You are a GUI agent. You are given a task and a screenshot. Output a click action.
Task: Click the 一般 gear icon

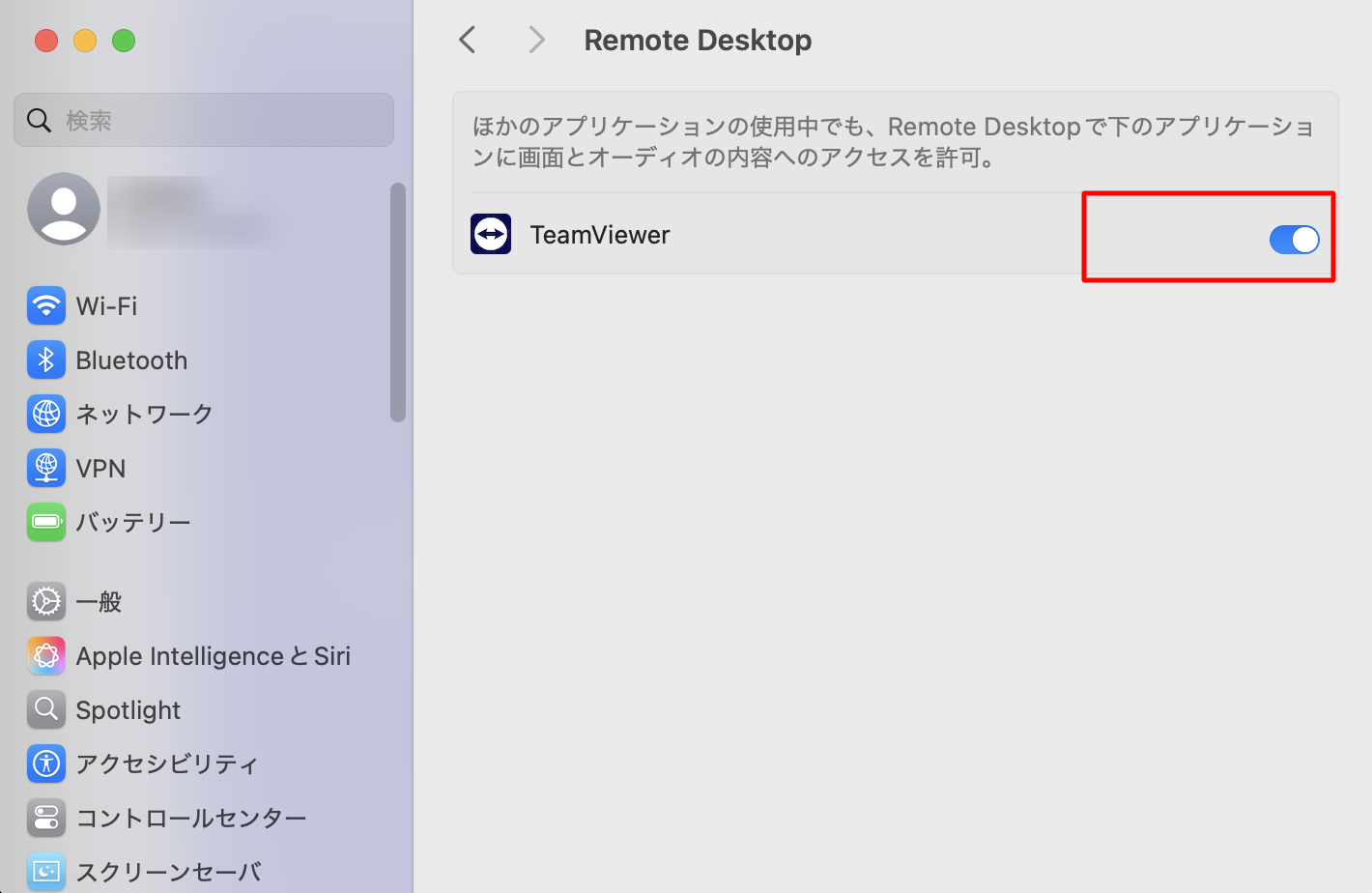tap(46, 602)
